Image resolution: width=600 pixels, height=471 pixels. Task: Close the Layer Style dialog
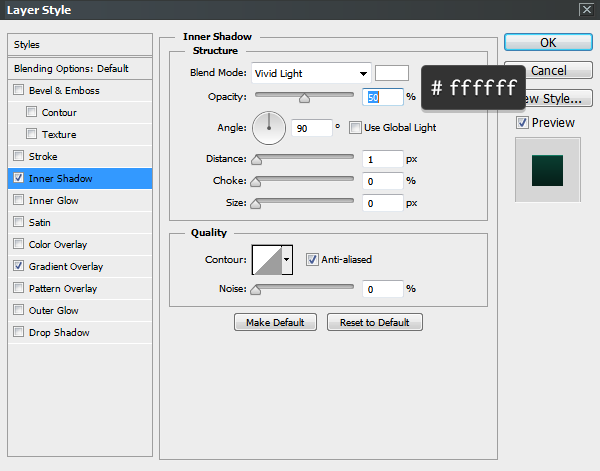tap(585, 9)
